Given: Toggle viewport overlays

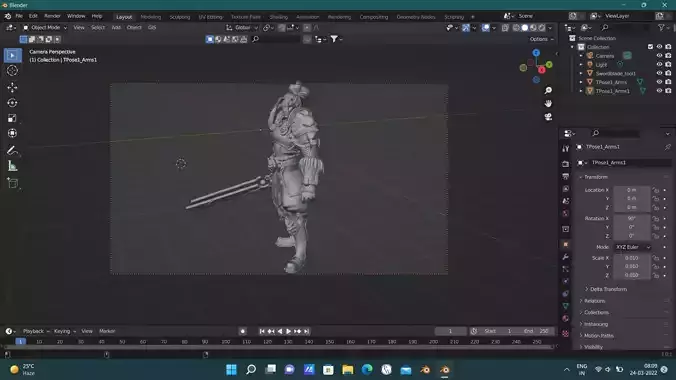Looking at the screenshot, I should [485, 28].
